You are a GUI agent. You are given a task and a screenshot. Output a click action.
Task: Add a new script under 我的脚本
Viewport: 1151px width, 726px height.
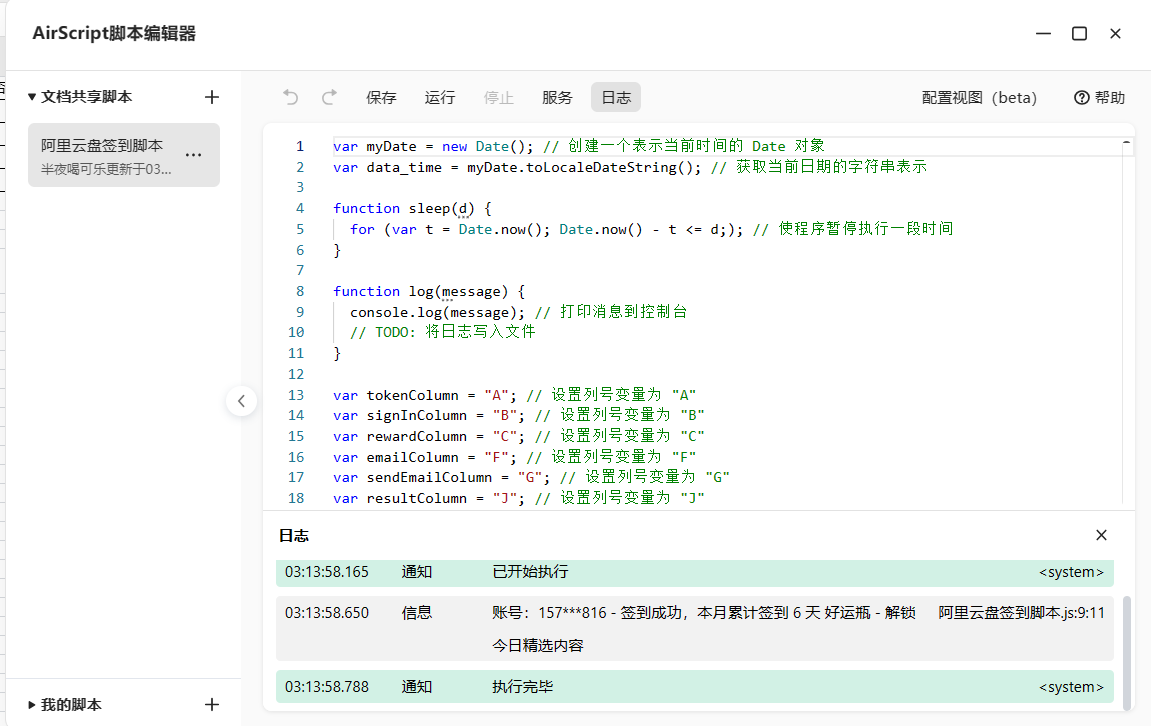tap(212, 705)
